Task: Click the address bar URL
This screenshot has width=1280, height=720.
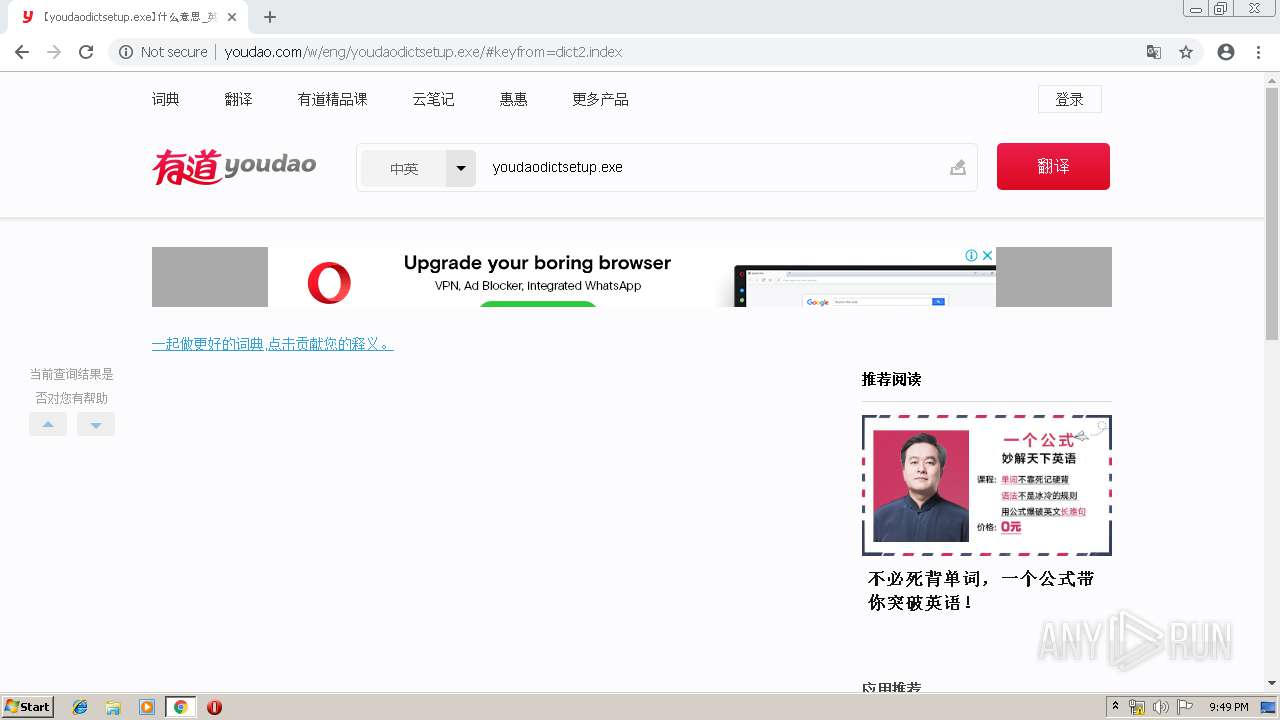Action: pyautogui.click(x=423, y=52)
